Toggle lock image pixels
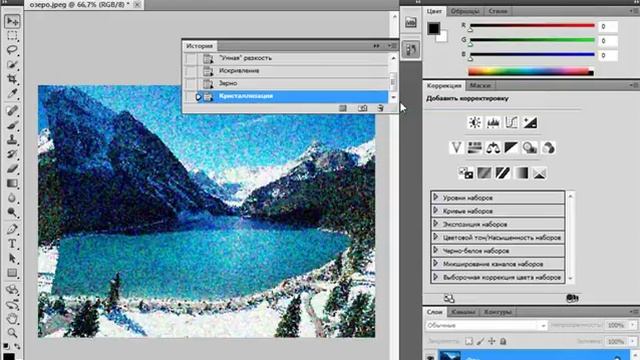Viewport: 640px width, 360px height. [480, 341]
